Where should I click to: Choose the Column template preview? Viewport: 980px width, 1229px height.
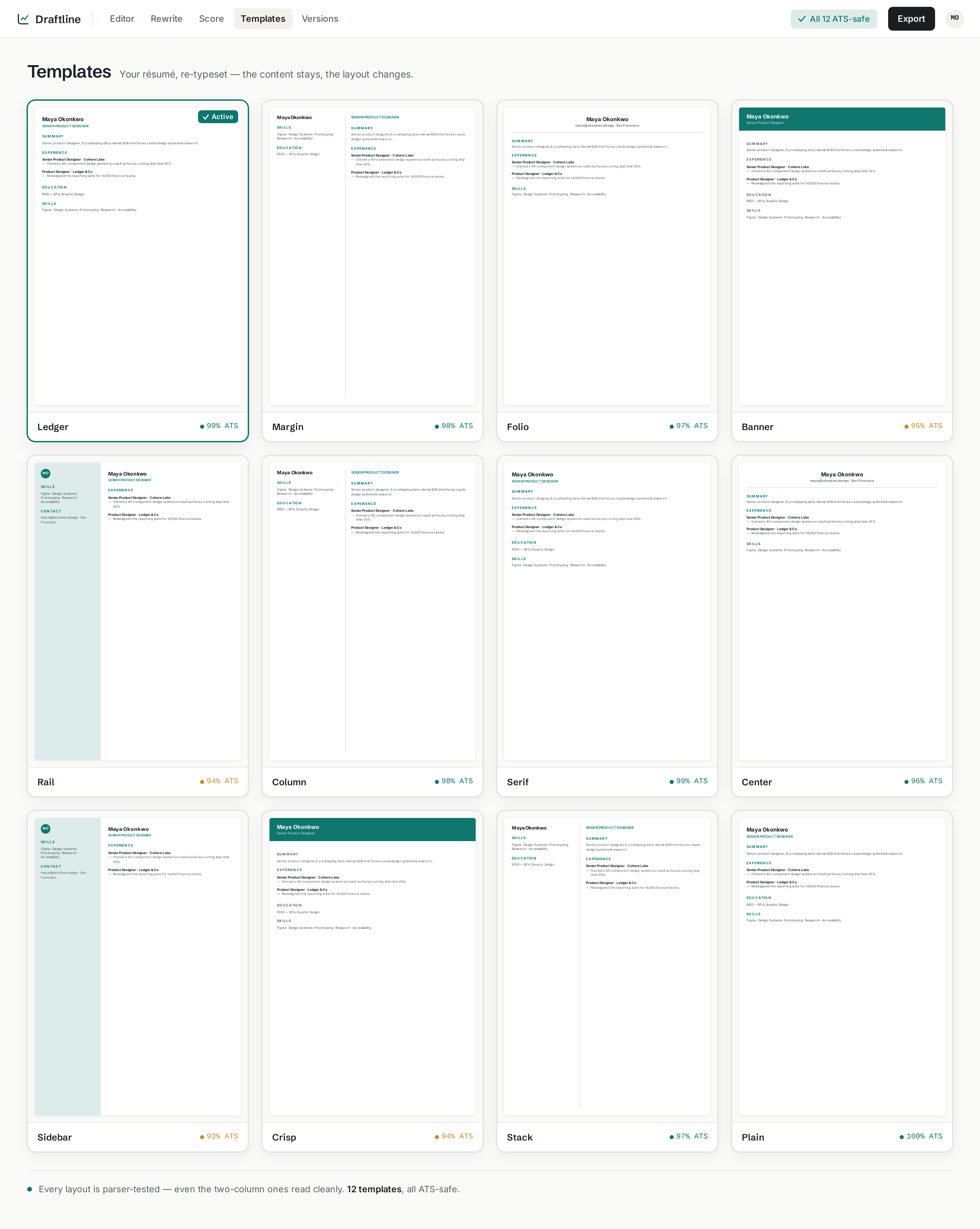pyautogui.click(x=372, y=612)
